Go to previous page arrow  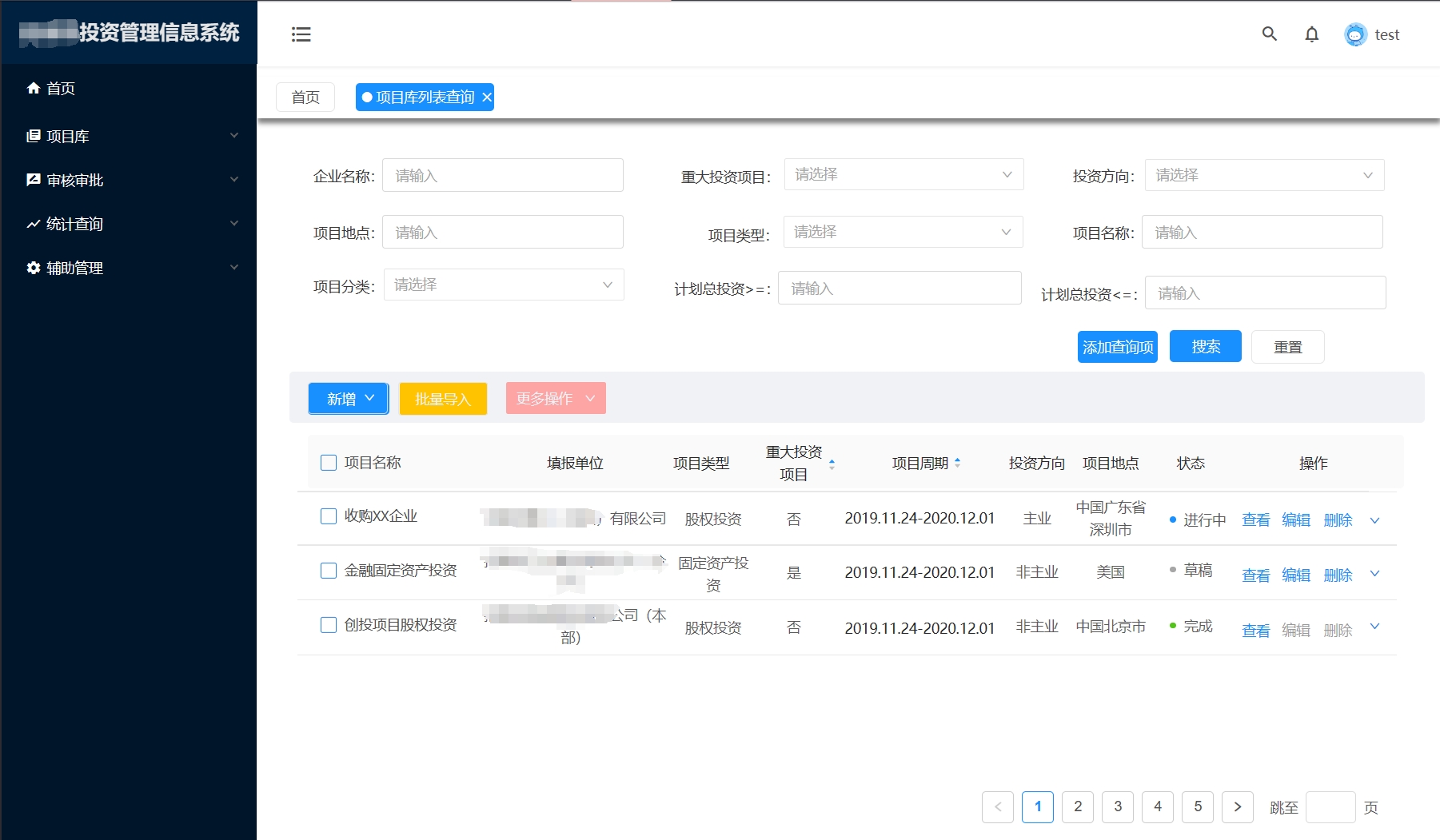click(998, 806)
